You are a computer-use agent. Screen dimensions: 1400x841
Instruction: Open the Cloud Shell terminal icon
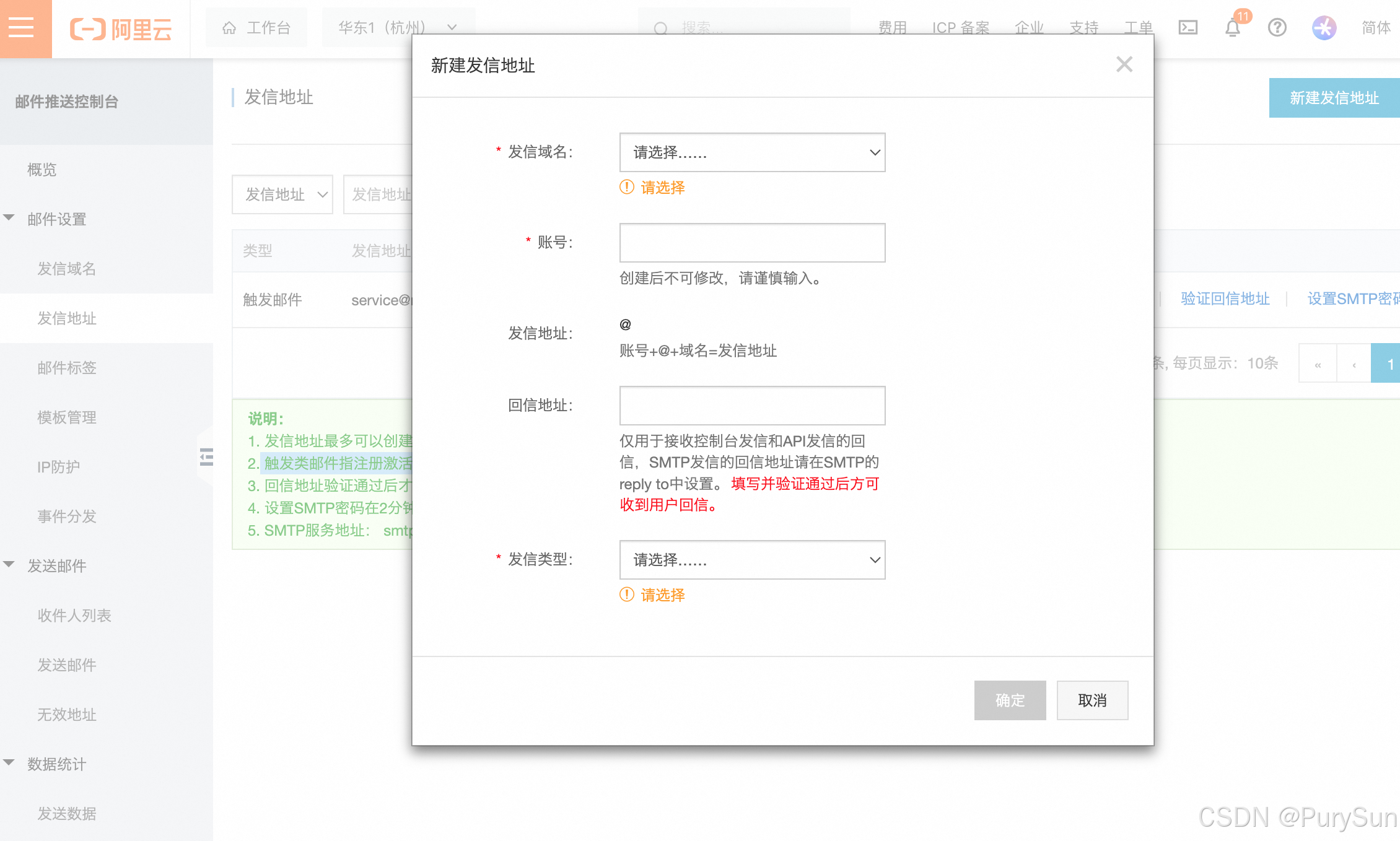click(1187, 27)
